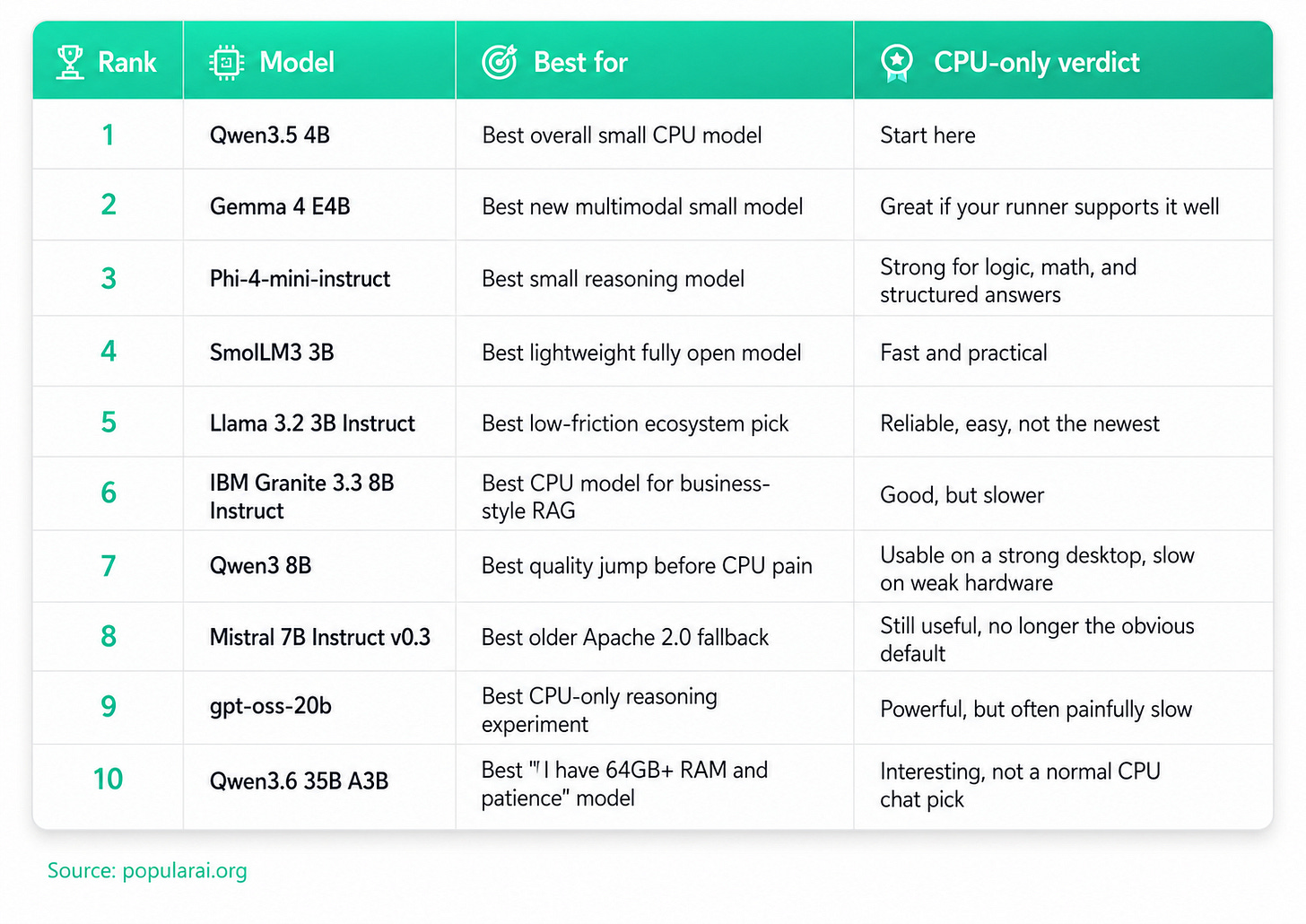Click the target icon beside Best for
This screenshot has height=924, width=1306.
tap(500, 62)
